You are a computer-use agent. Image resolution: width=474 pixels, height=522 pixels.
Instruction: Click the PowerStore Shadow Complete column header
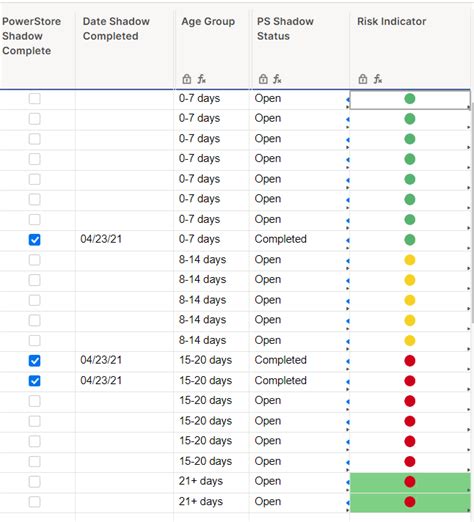tap(31, 36)
